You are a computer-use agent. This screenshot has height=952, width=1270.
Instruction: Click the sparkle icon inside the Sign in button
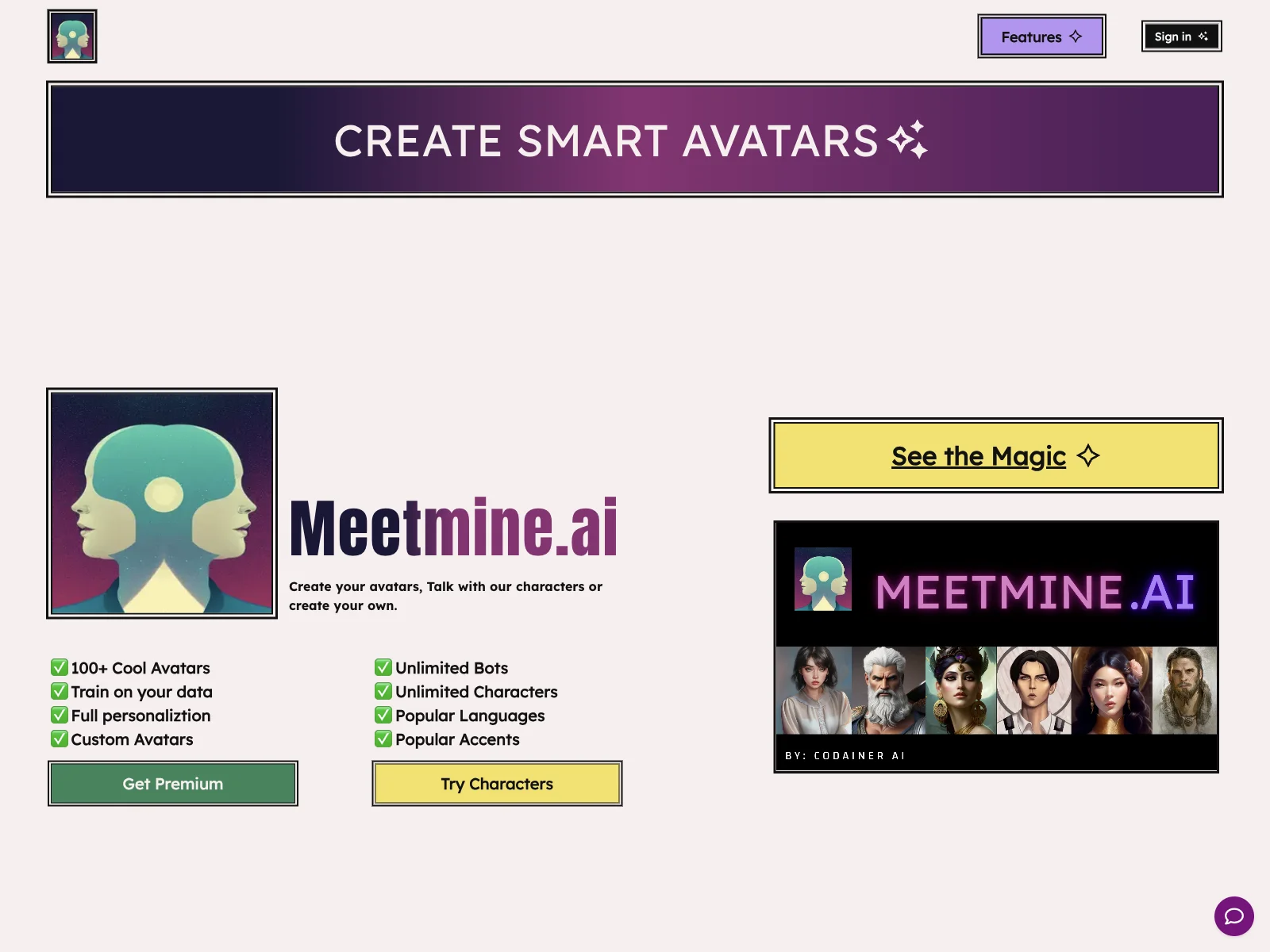point(1203,36)
